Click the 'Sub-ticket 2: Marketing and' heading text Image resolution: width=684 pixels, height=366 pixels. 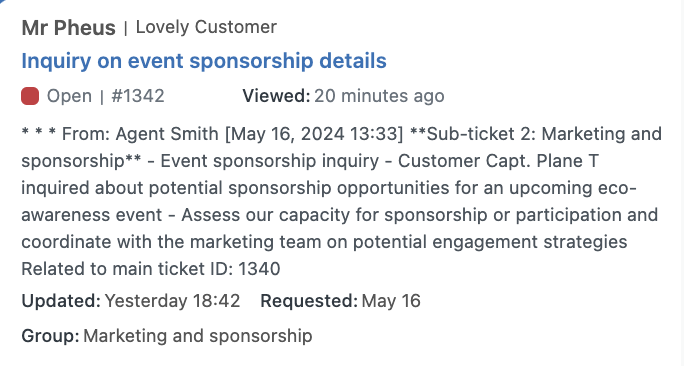point(544,134)
